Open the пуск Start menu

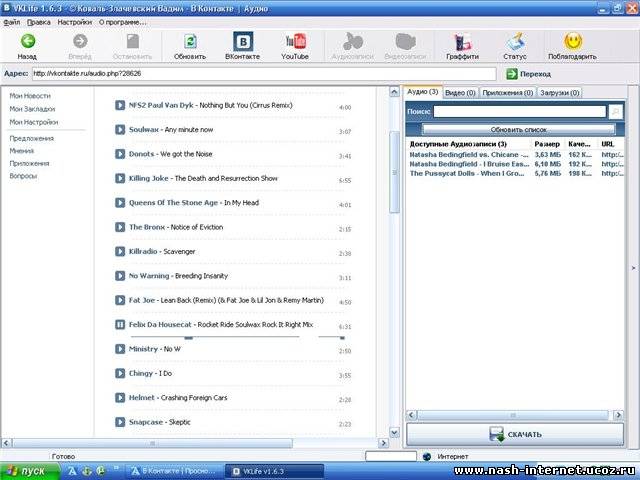pos(29,471)
